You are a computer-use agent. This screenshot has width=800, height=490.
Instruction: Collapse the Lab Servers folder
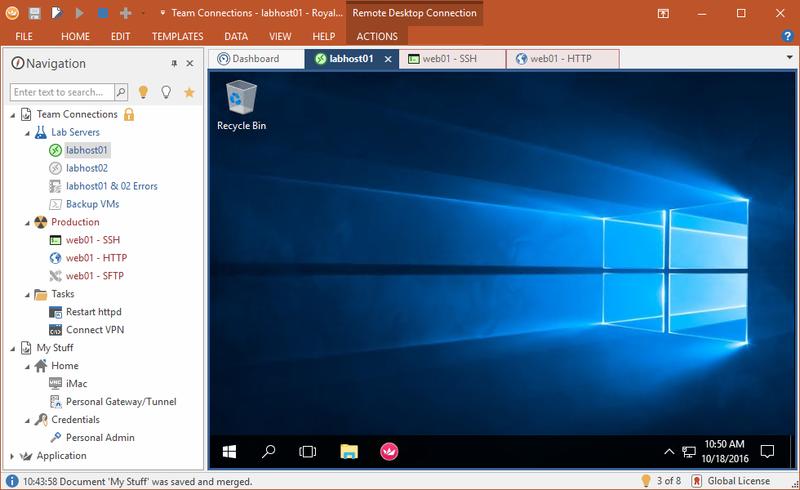(27, 132)
